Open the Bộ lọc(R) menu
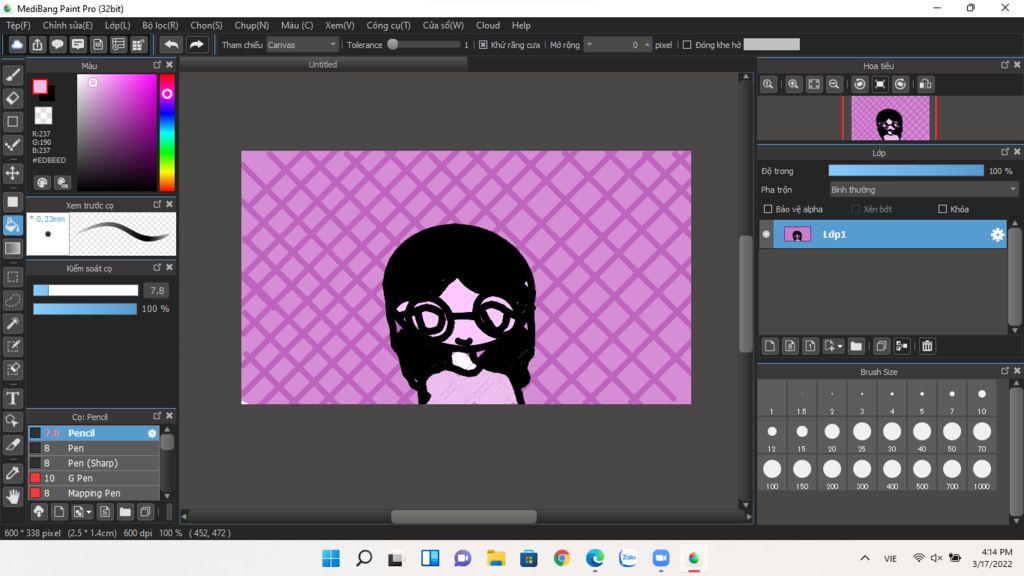1024x576 pixels. (160, 25)
